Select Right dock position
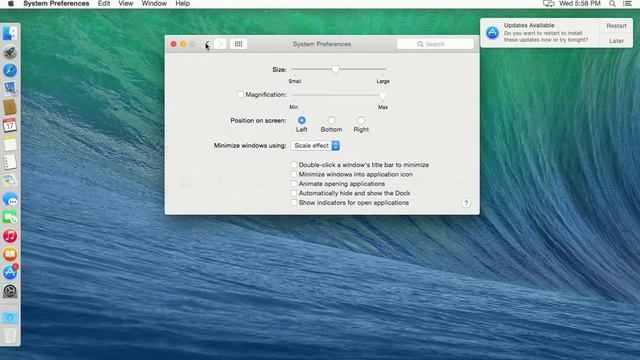The width and height of the screenshot is (640, 360). [x=361, y=120]
